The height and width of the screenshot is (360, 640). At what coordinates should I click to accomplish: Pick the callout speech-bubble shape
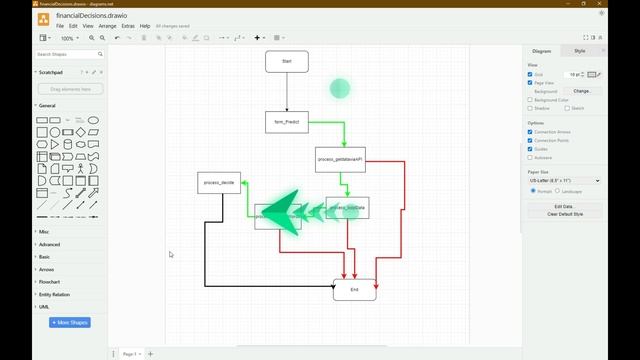click(x=68, y=169)
